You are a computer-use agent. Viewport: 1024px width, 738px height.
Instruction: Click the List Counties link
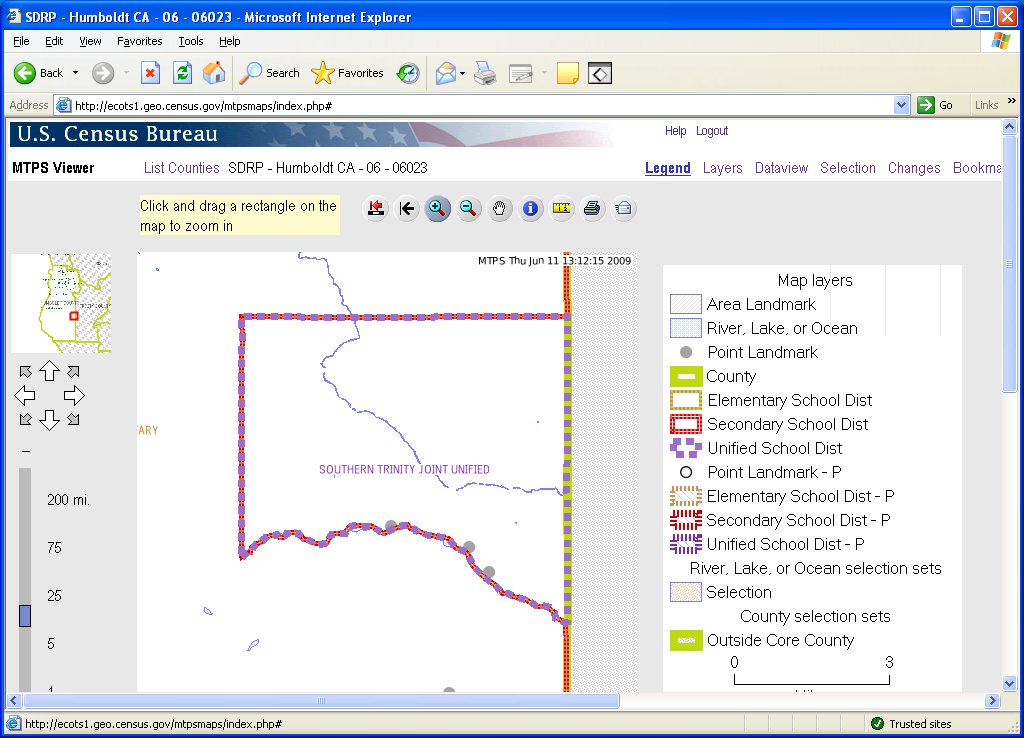[x=181, y=168]
